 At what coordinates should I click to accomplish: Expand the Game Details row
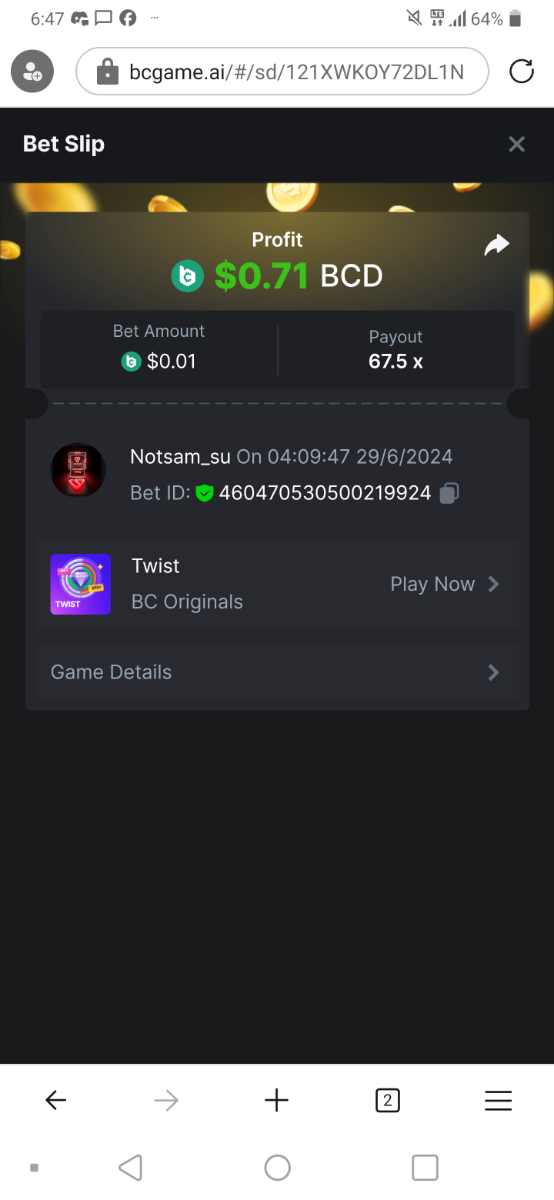tap(277, 672)
